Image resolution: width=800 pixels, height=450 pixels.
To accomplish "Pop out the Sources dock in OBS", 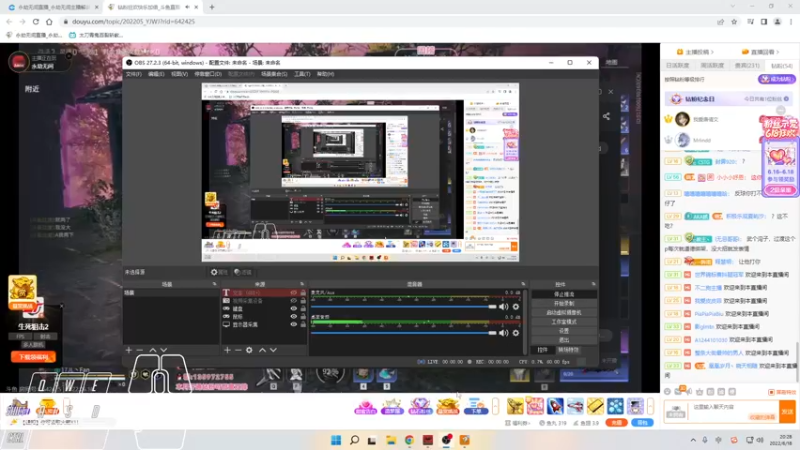I will (302, 284).
